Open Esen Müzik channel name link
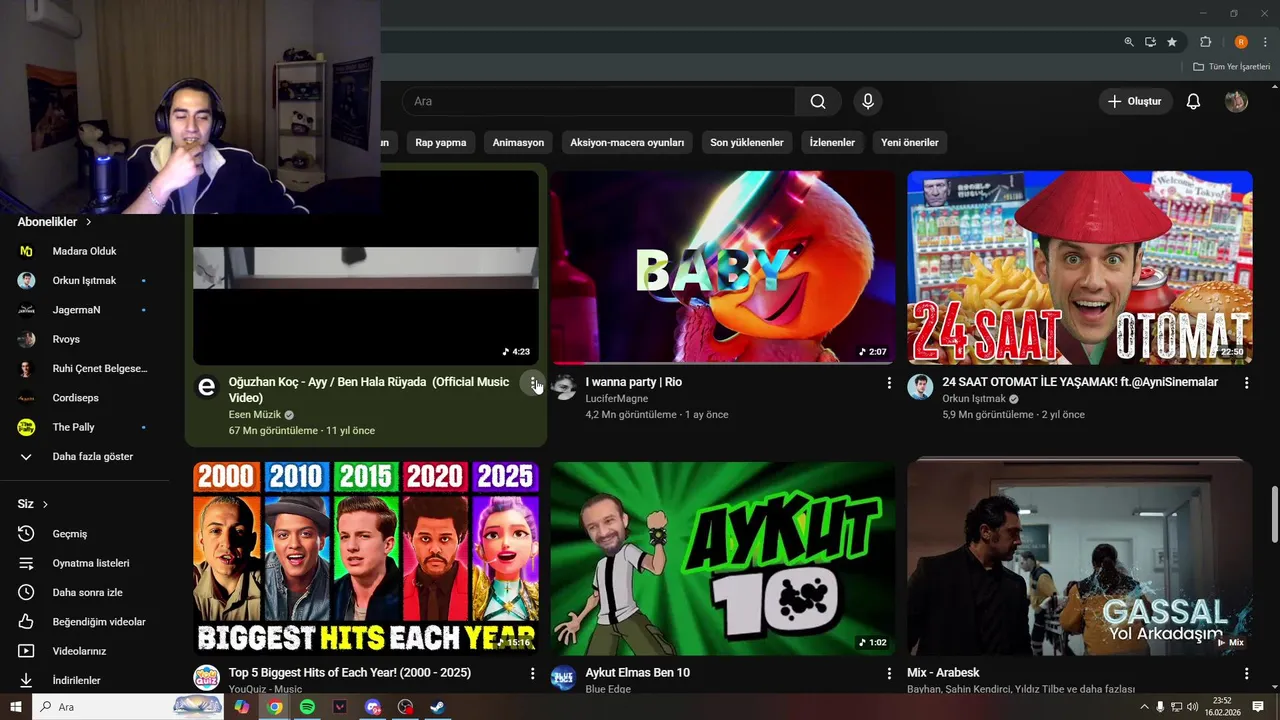This screenshot has width=1280, height=720. tap(254, 415)
